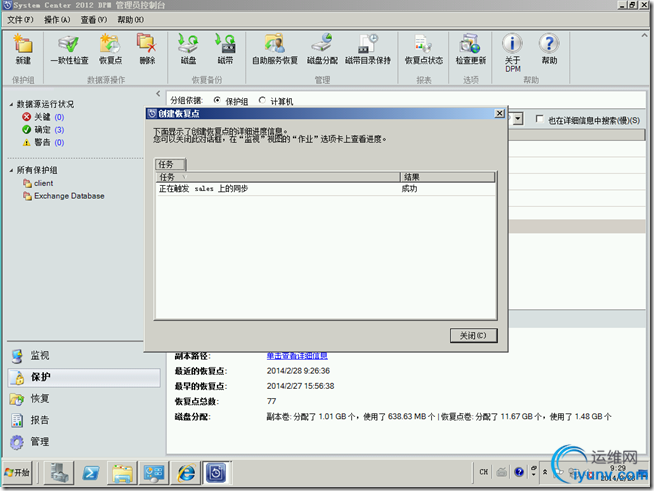Select the 正在触发 sales 上的同步 row
The width and height of the screenshot is (654, 491).
tap(325, 189)
